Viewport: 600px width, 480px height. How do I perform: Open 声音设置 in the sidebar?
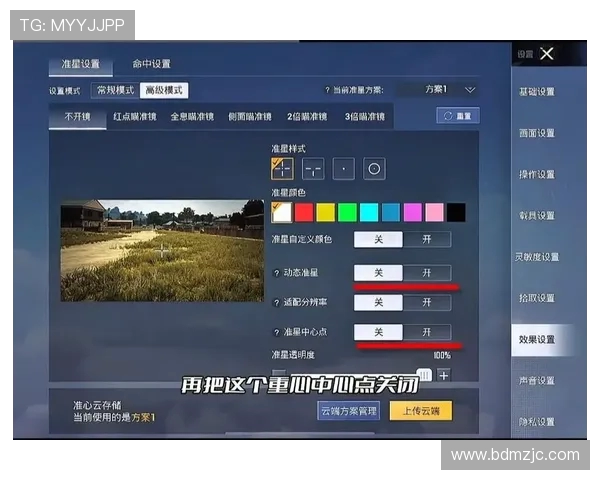[x=536, y=380]
